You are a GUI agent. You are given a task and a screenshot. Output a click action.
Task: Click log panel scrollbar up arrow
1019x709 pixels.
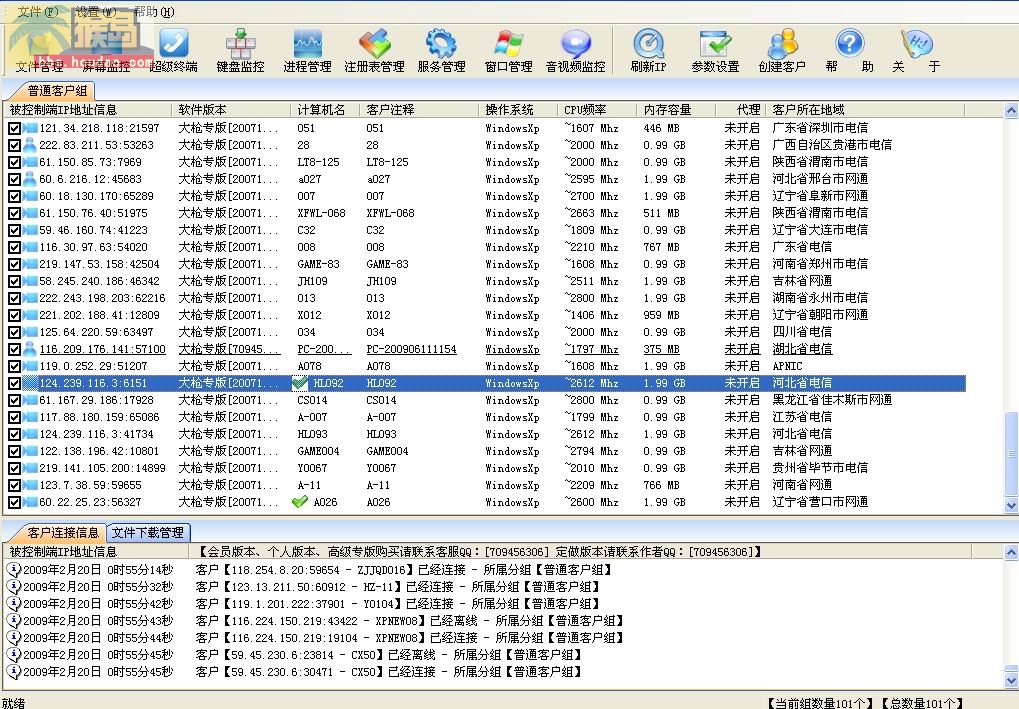tap(1011, 552)
